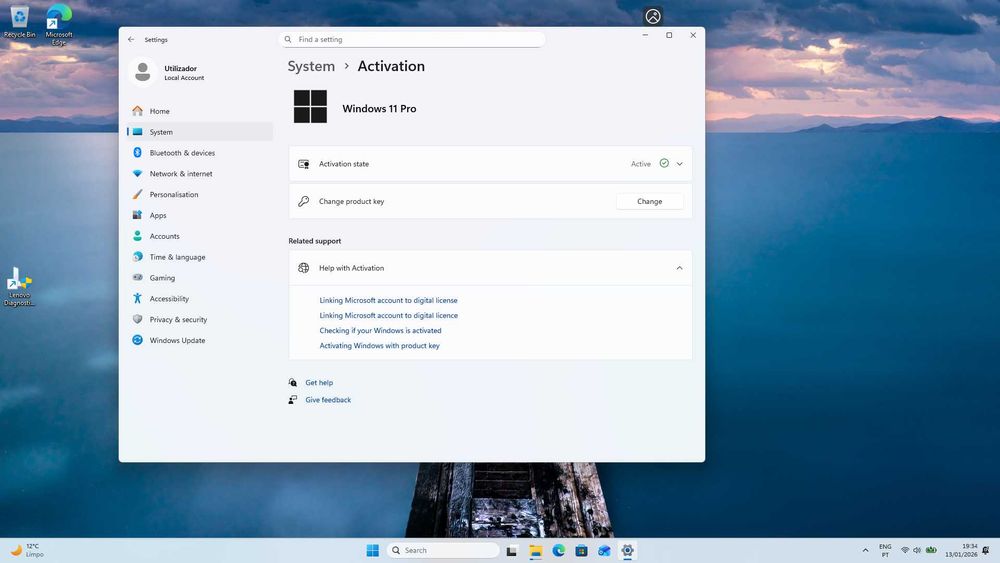Expand the Activation state chevron
The height and width of the screenshot is (563, 1000).
click(x=680, y=164)
